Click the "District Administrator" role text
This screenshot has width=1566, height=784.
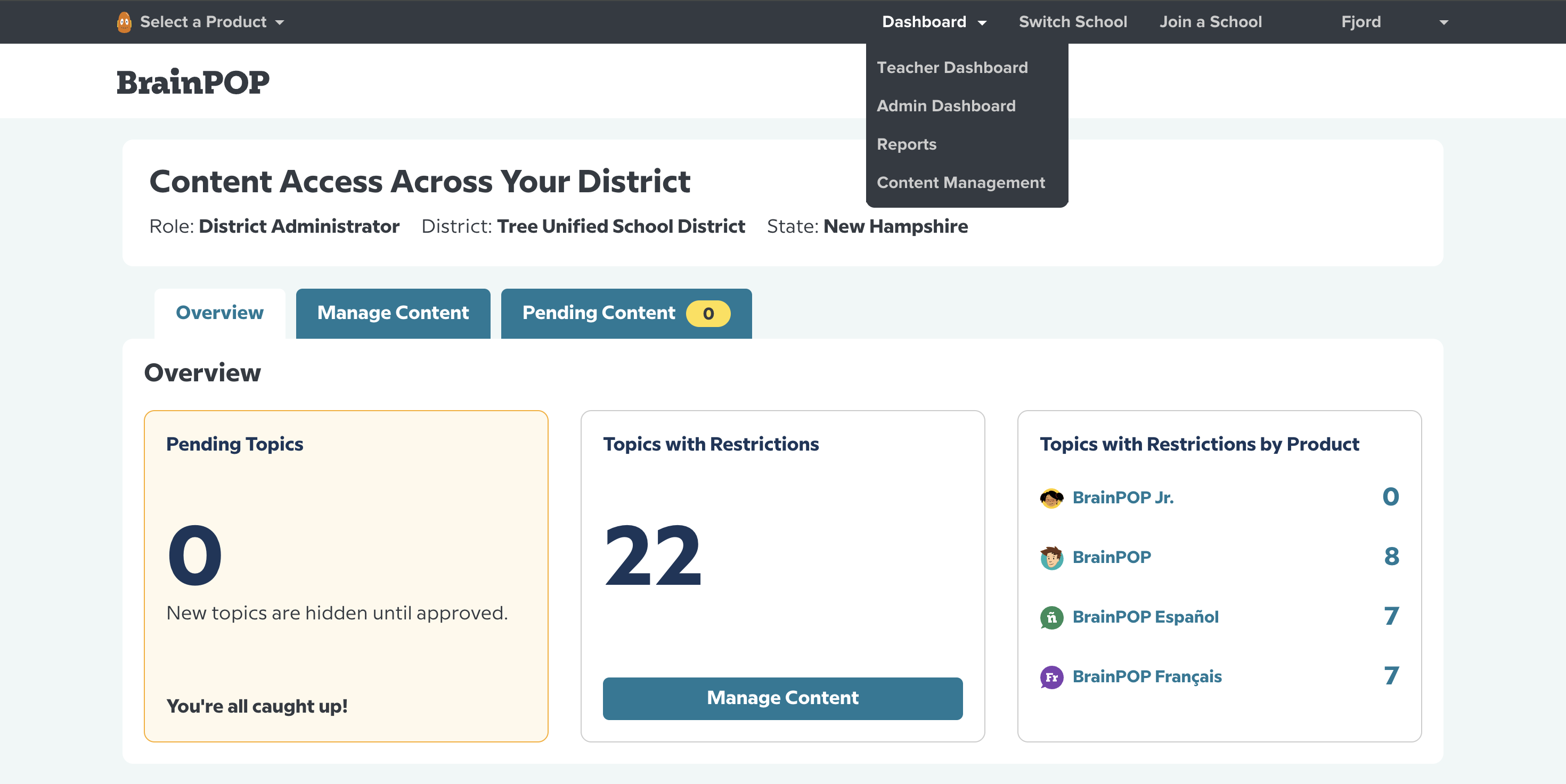tap(298, 226)
